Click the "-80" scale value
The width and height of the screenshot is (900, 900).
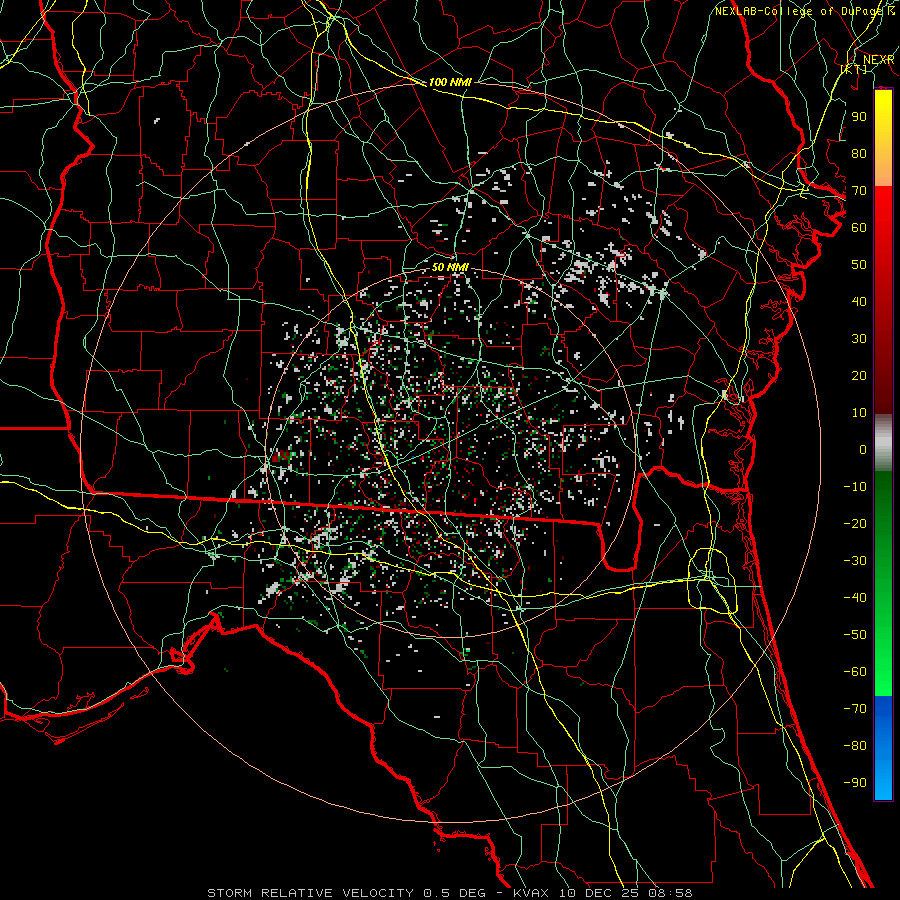[855, 746]
